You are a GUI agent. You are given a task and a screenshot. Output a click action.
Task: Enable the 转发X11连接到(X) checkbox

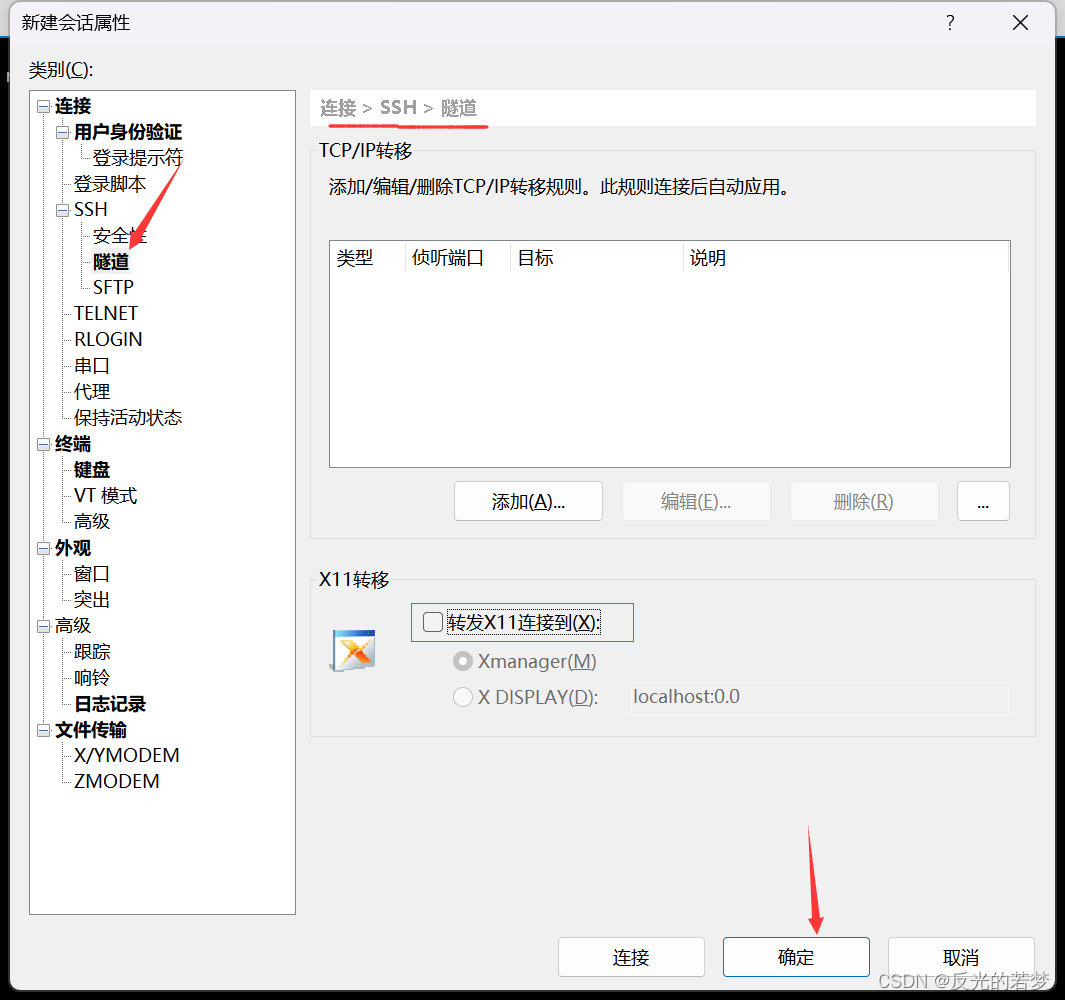click(x=431, y=622)
